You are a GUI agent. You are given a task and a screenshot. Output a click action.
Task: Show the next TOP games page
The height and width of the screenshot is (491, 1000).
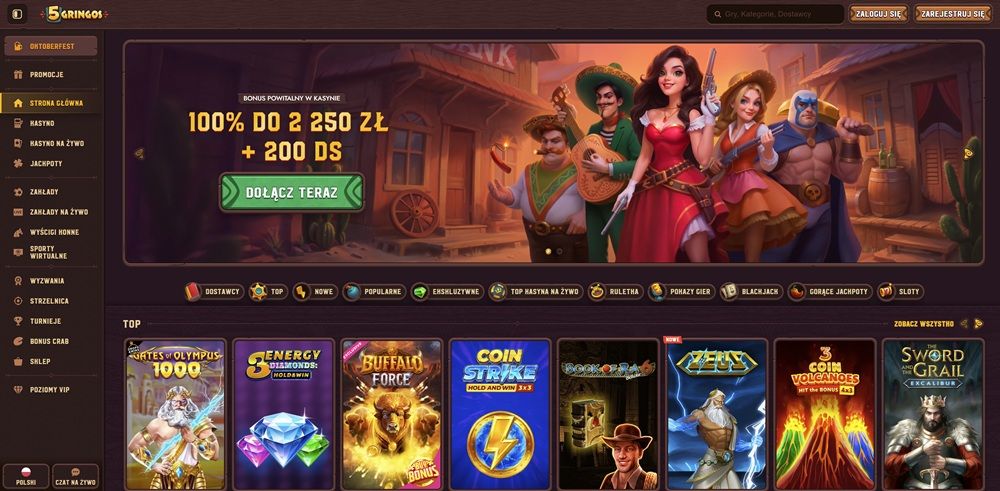click(978, 324)
